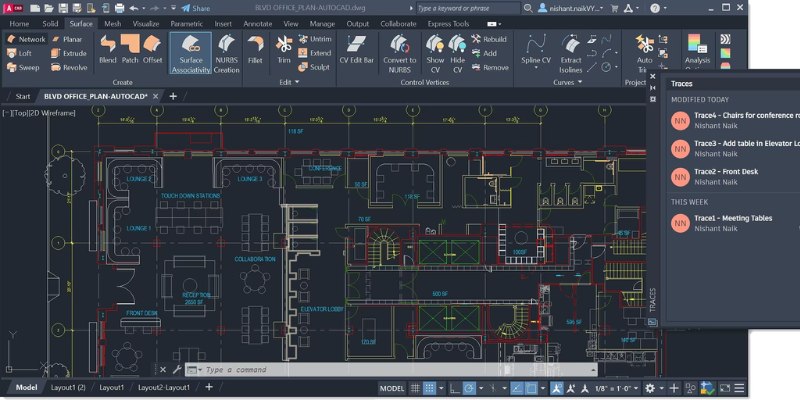The width and height of the screenshot is (800, 400).
Task: Toggle grid display in status bar
Action: pos(429,388)
